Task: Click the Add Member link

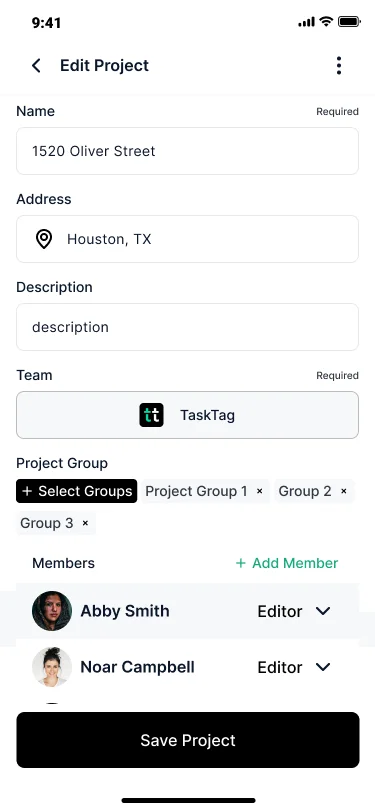Action: click(286, 563)
